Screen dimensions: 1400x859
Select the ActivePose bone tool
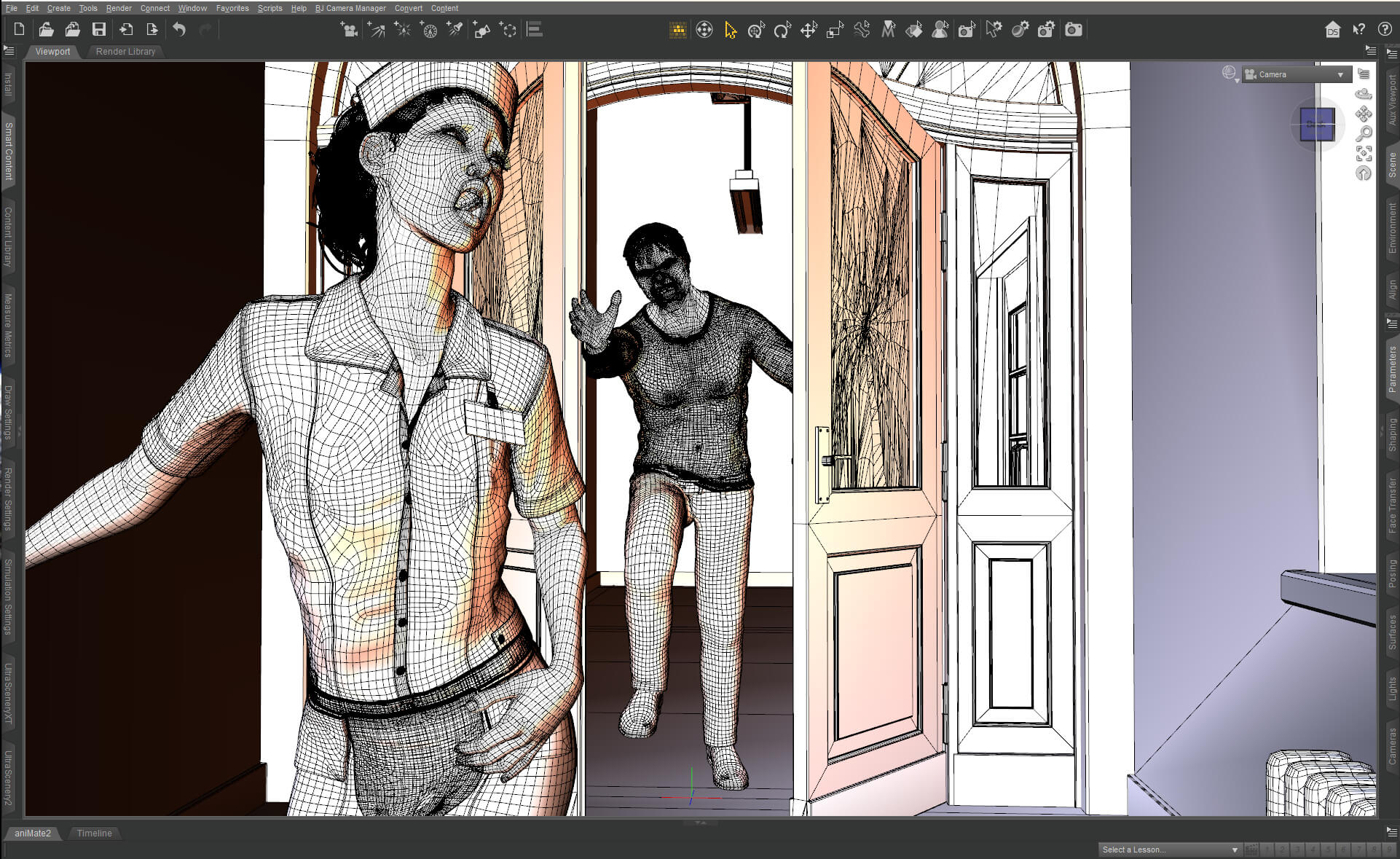(862, 30)
